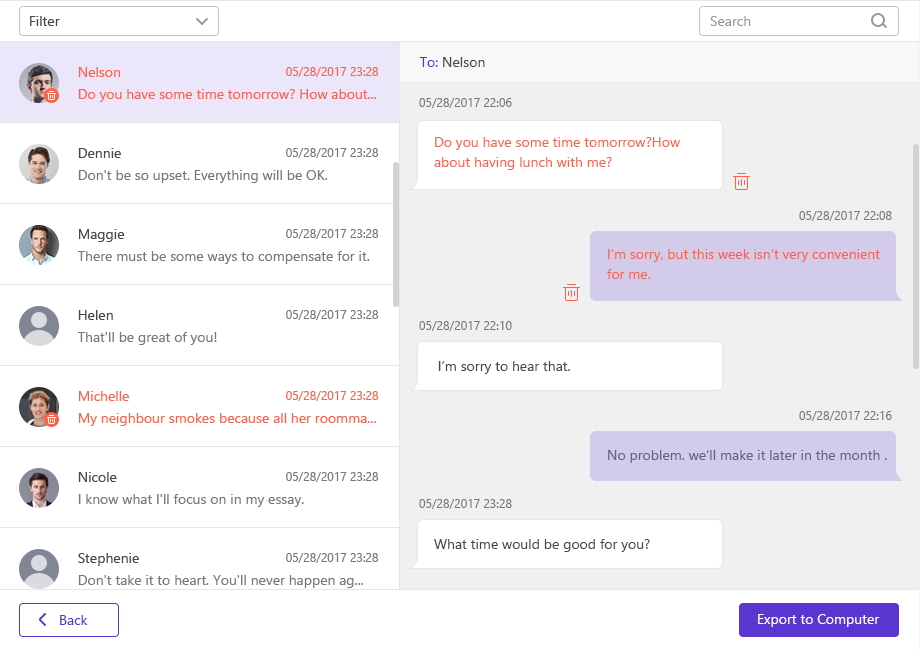Click Maggie's profile avatar
920x649 pixels.
click(39, 245)
